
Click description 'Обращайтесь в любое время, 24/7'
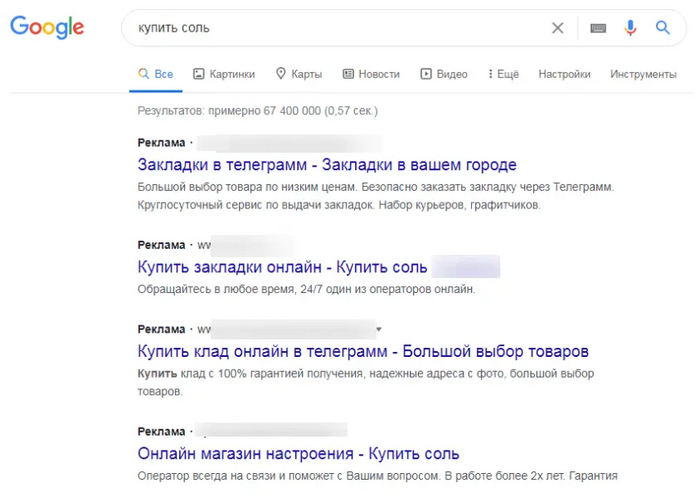tap(230, 289)
